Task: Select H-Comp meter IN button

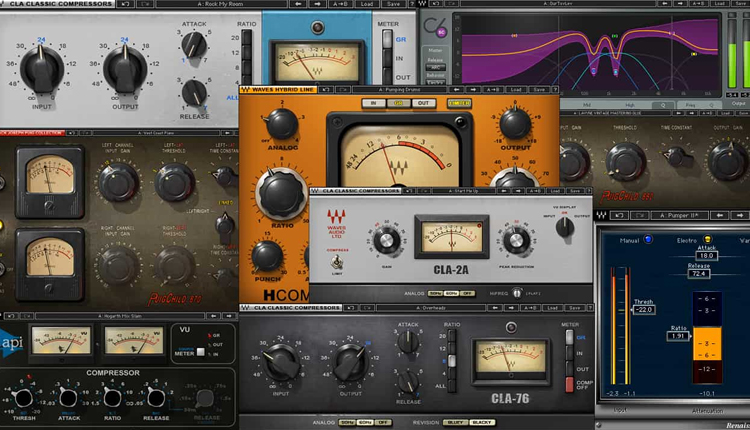Action: click(x=374, y=103)
